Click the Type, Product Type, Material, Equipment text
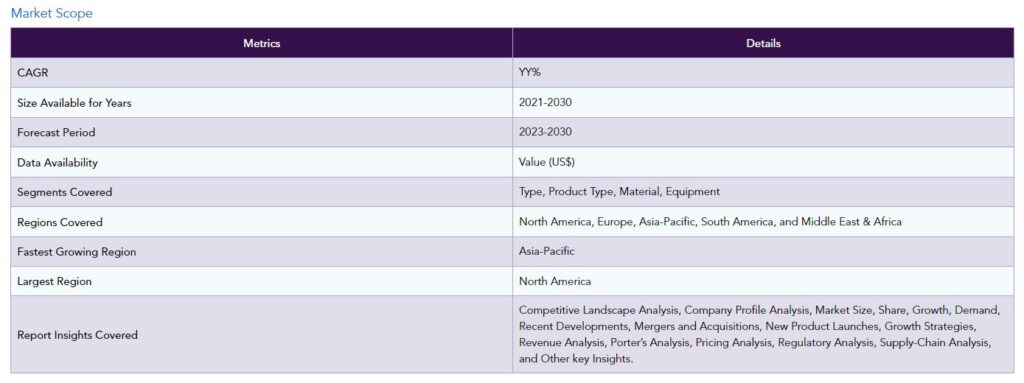 point(619,192)
